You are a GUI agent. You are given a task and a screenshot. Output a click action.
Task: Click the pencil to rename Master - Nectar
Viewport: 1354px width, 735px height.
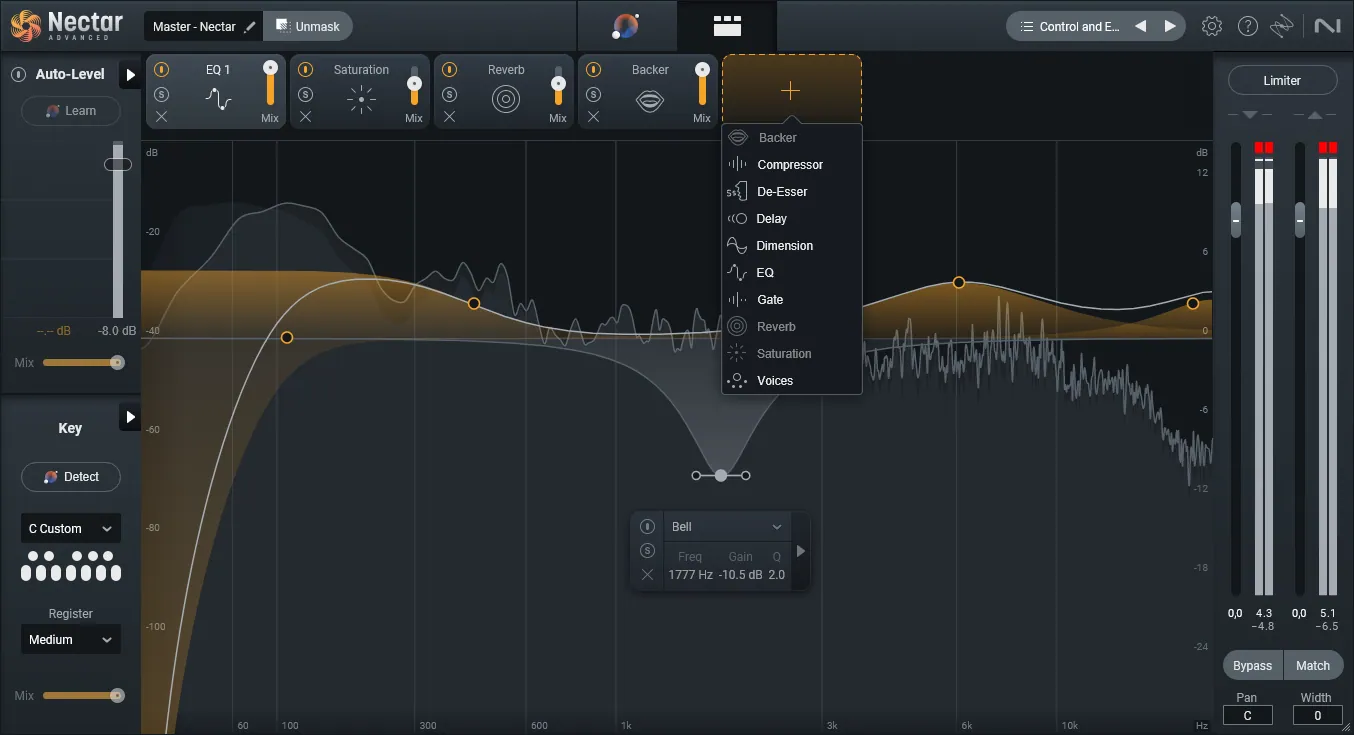coord(250,26)
